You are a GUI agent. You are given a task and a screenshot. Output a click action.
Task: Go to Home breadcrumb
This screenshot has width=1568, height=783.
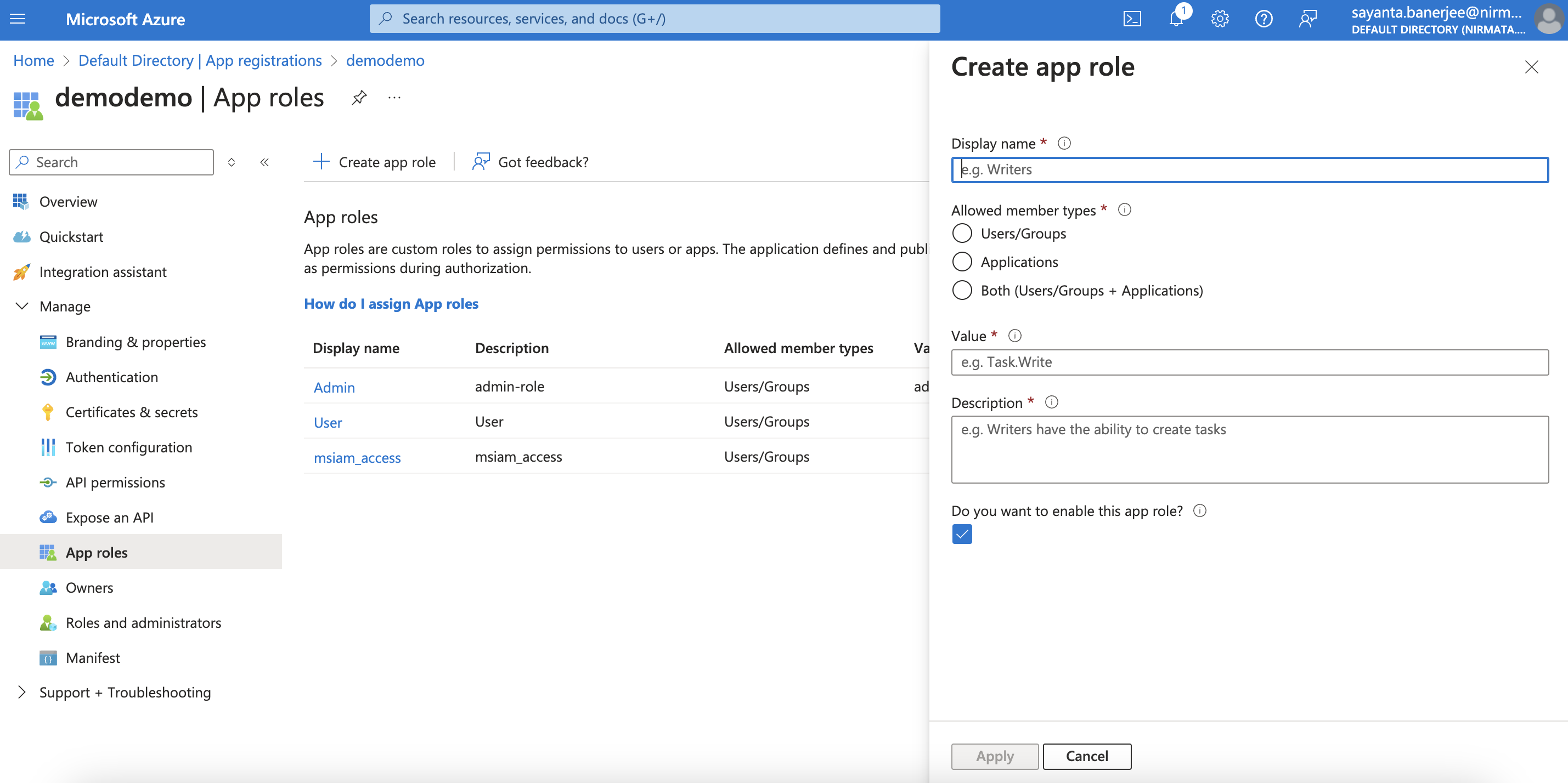point(33,60)
